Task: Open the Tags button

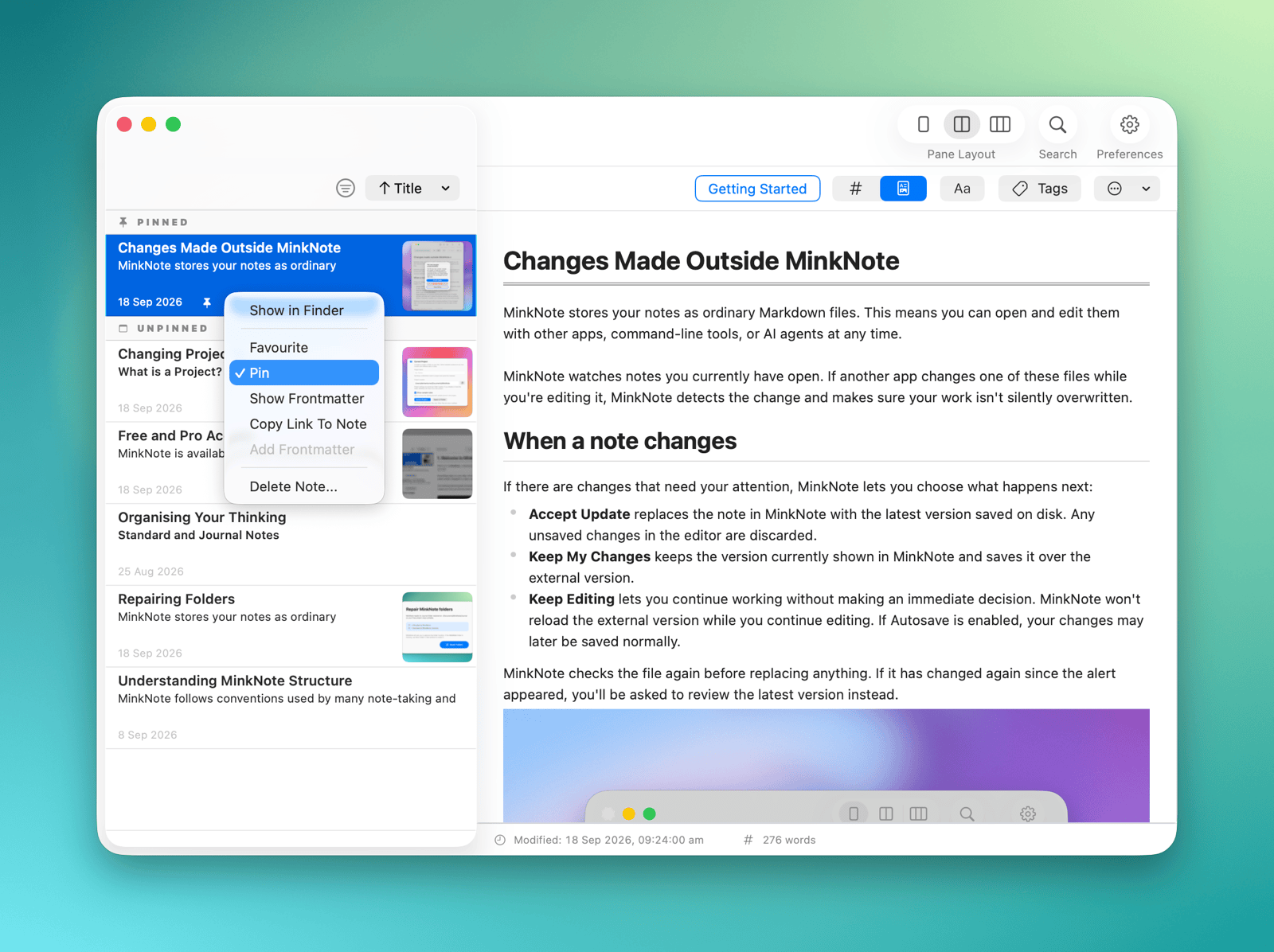Action: click(x=1040, y=189)
